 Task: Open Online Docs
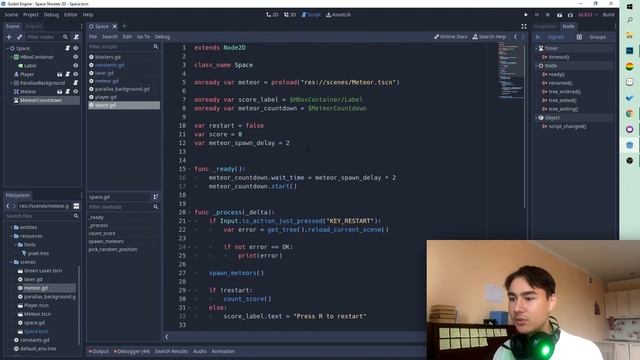[x=451, y=37]
